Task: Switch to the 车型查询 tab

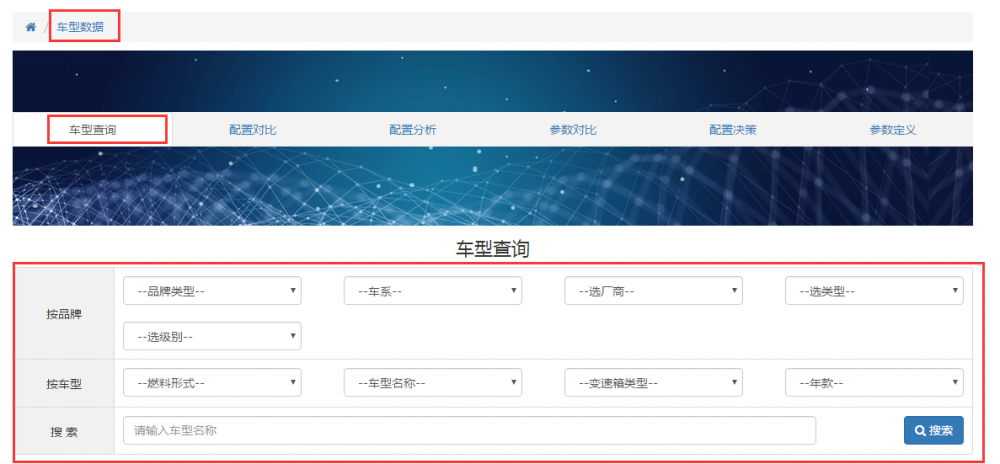Action: 93,130
